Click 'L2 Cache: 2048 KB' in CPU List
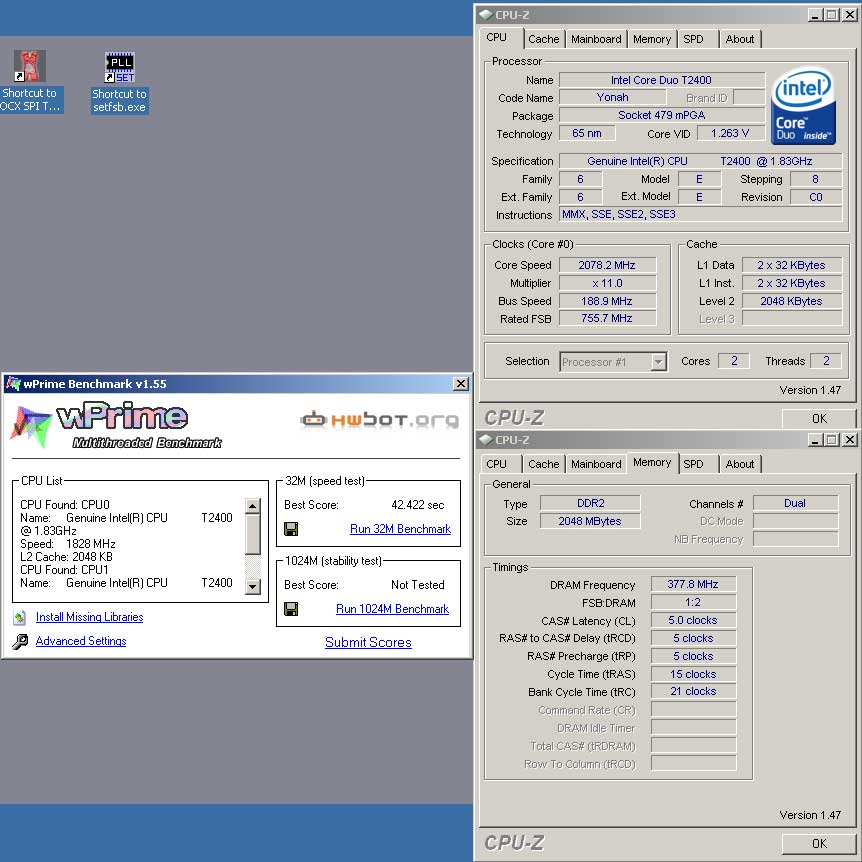 click(67, 557)
